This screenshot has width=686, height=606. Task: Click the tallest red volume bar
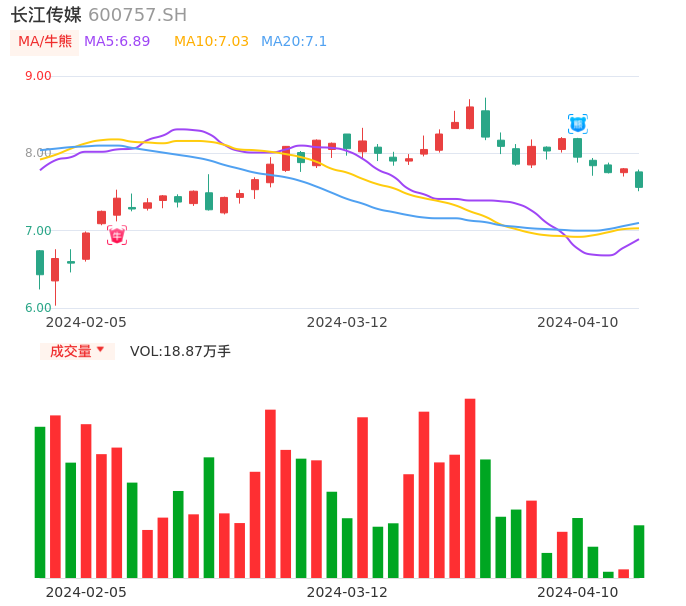(470, 488)
